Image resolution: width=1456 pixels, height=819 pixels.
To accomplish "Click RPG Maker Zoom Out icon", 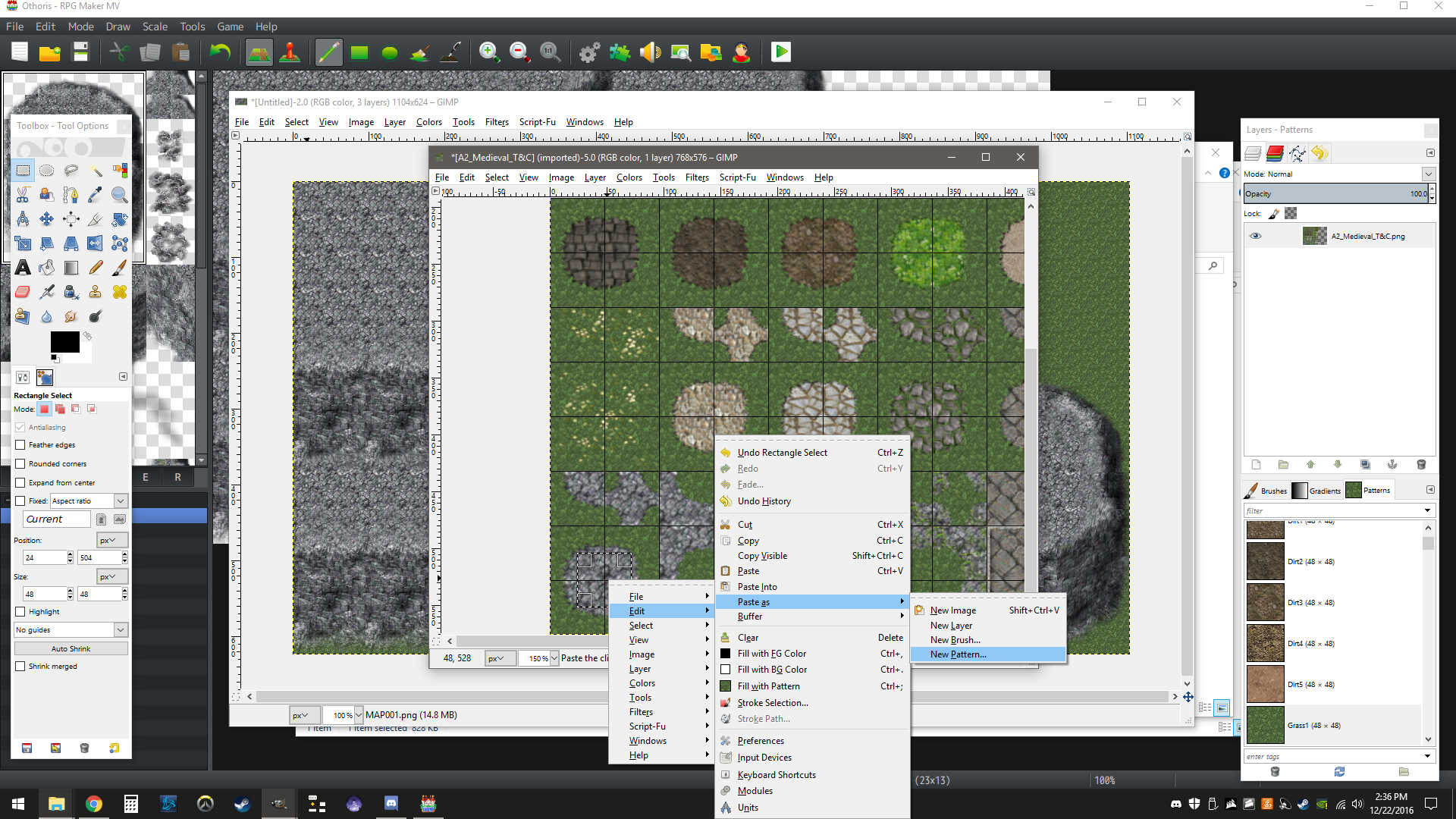I will click(519, 52).
